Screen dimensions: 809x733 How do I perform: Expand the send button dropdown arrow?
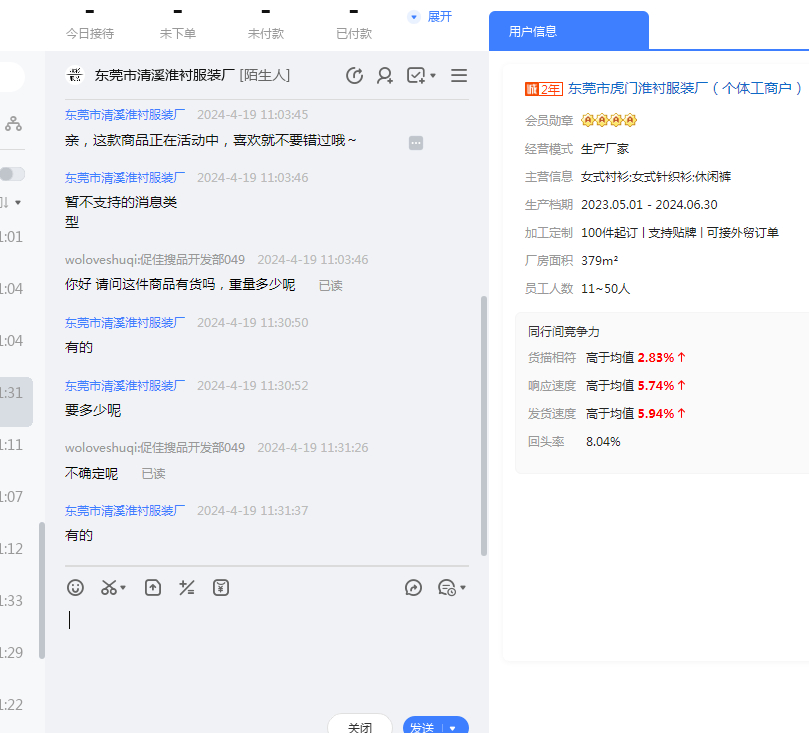pyautogui.click(x=453, y=728)
